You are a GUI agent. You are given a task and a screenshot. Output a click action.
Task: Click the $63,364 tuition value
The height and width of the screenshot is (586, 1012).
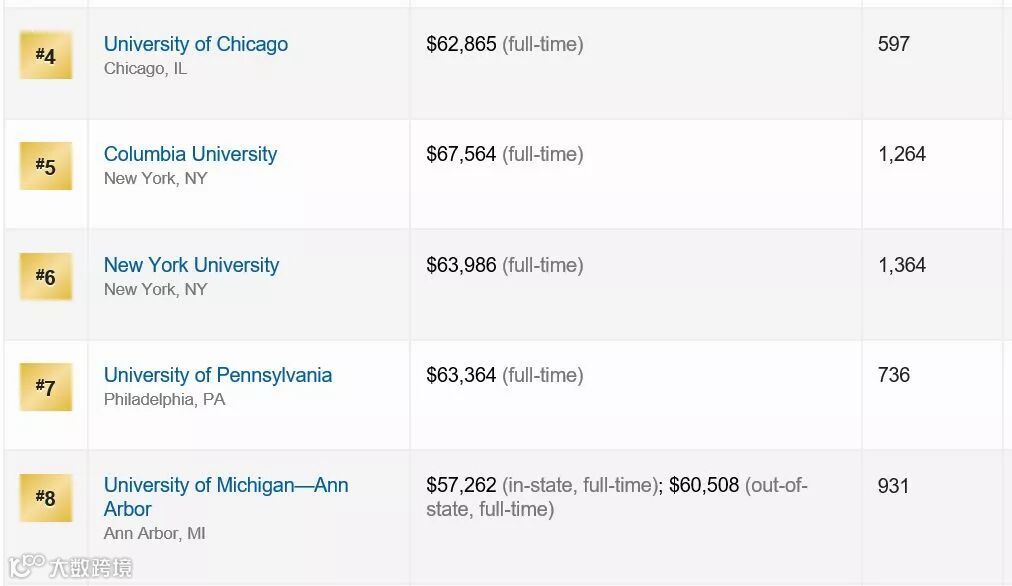coord(461,375)
